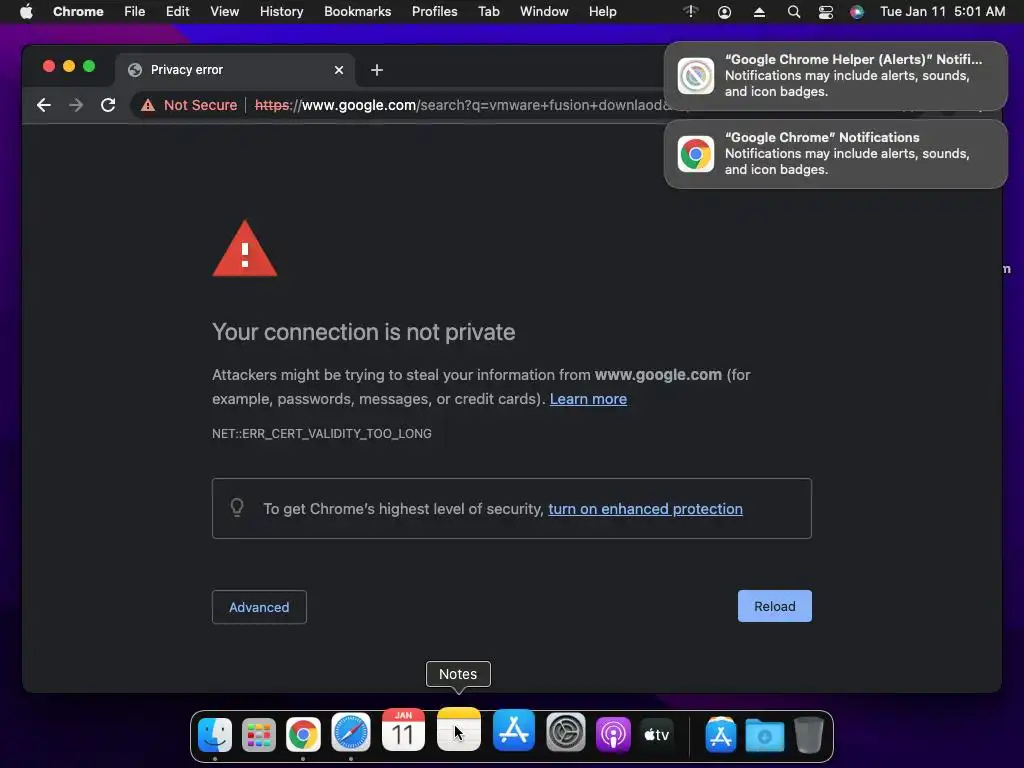1024x768 pixels.
Task: Open the Window menu
Action: [x=544, y=12]
